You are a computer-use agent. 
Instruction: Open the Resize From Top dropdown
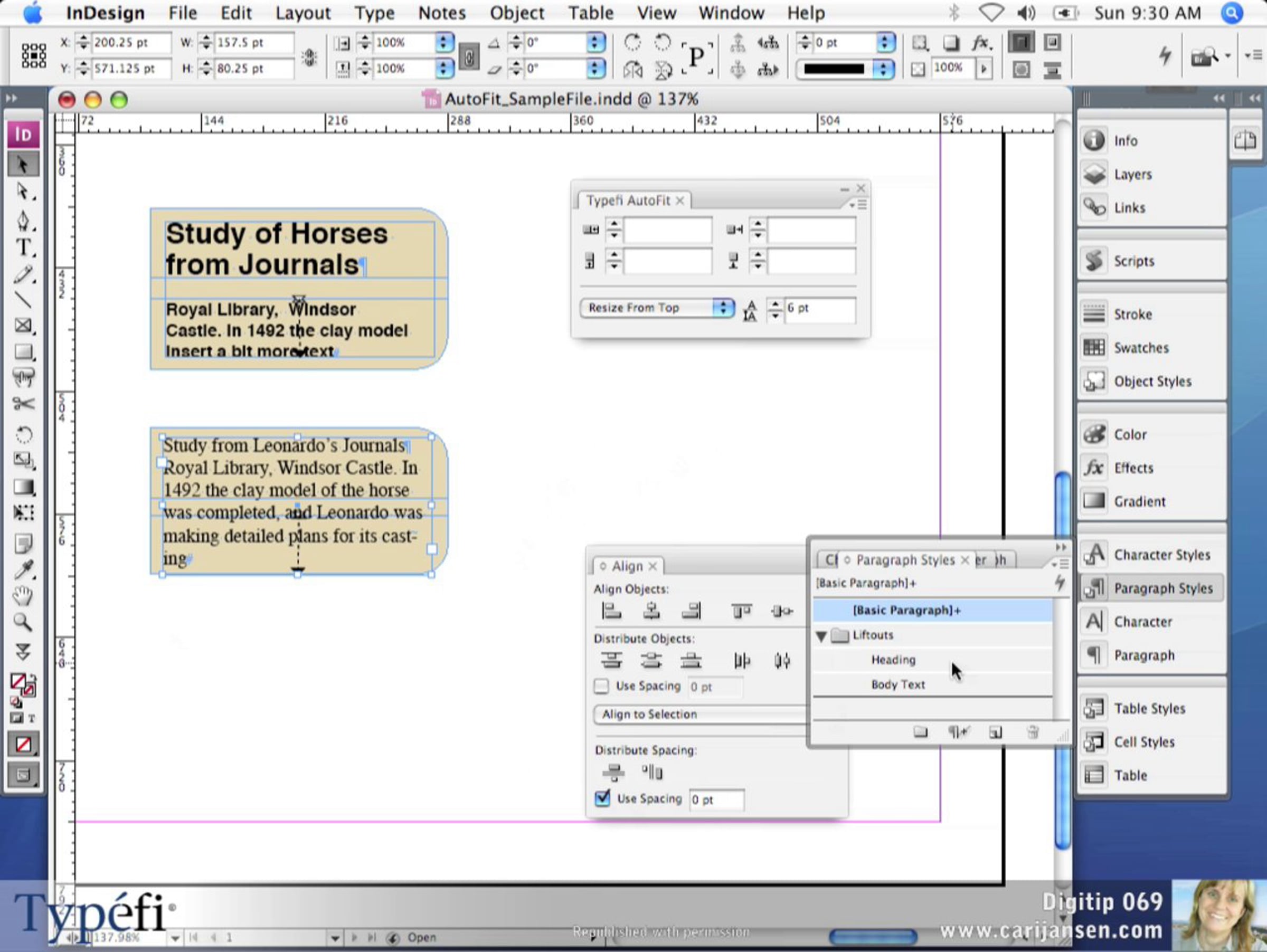click(x=657, y=308)
